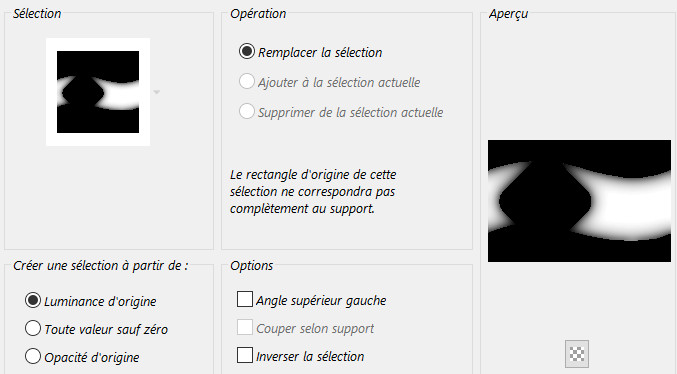Viewport: 677px width, 374px height.
Task: Click the Le rectangle d'origine warning message
Action: tap(313, 192)
